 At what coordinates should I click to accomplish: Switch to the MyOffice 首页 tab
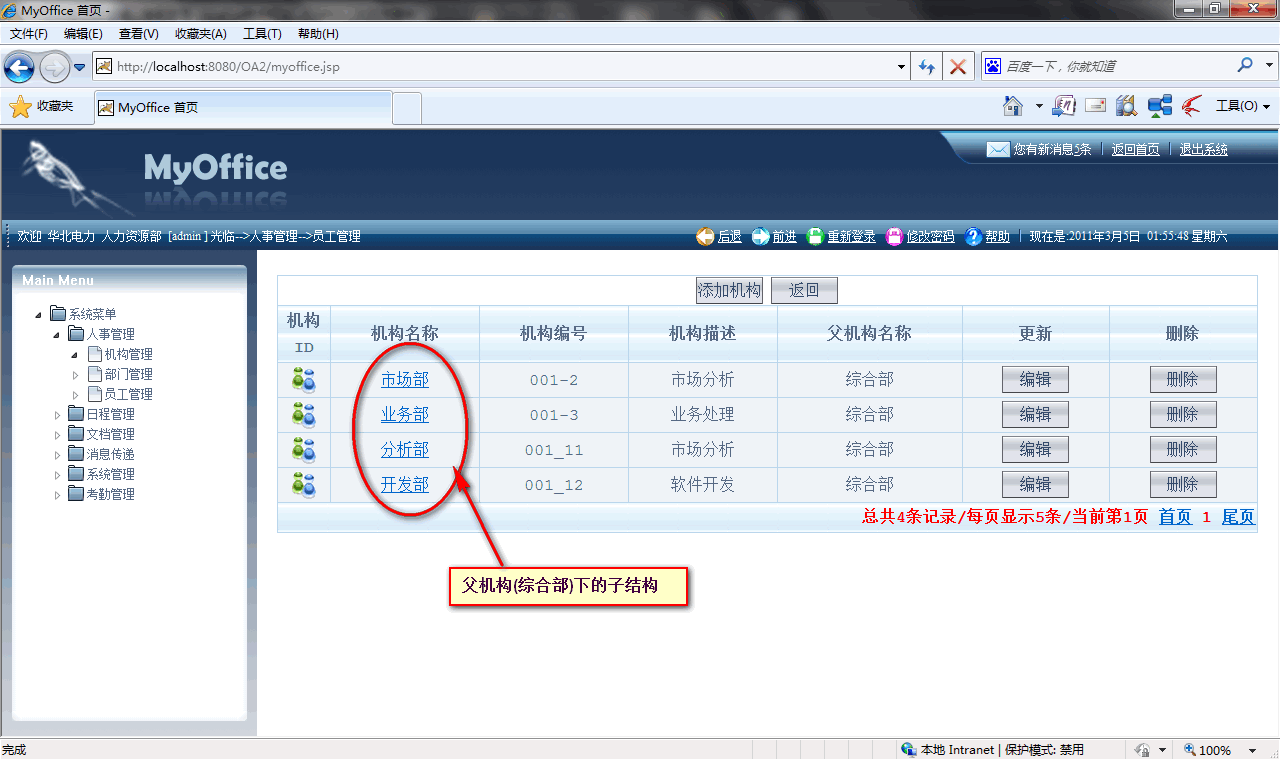[242, 107]
